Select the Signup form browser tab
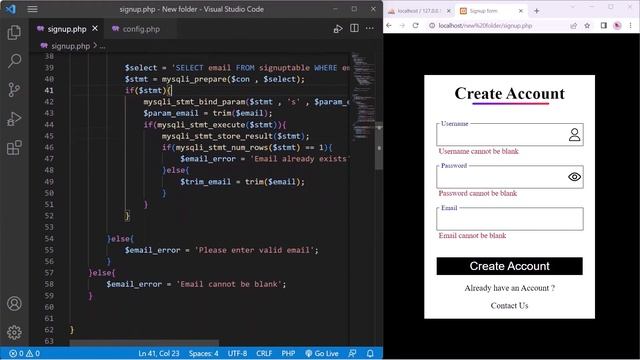This screenshot has width=640, height=360. click(x=484, y=11)
